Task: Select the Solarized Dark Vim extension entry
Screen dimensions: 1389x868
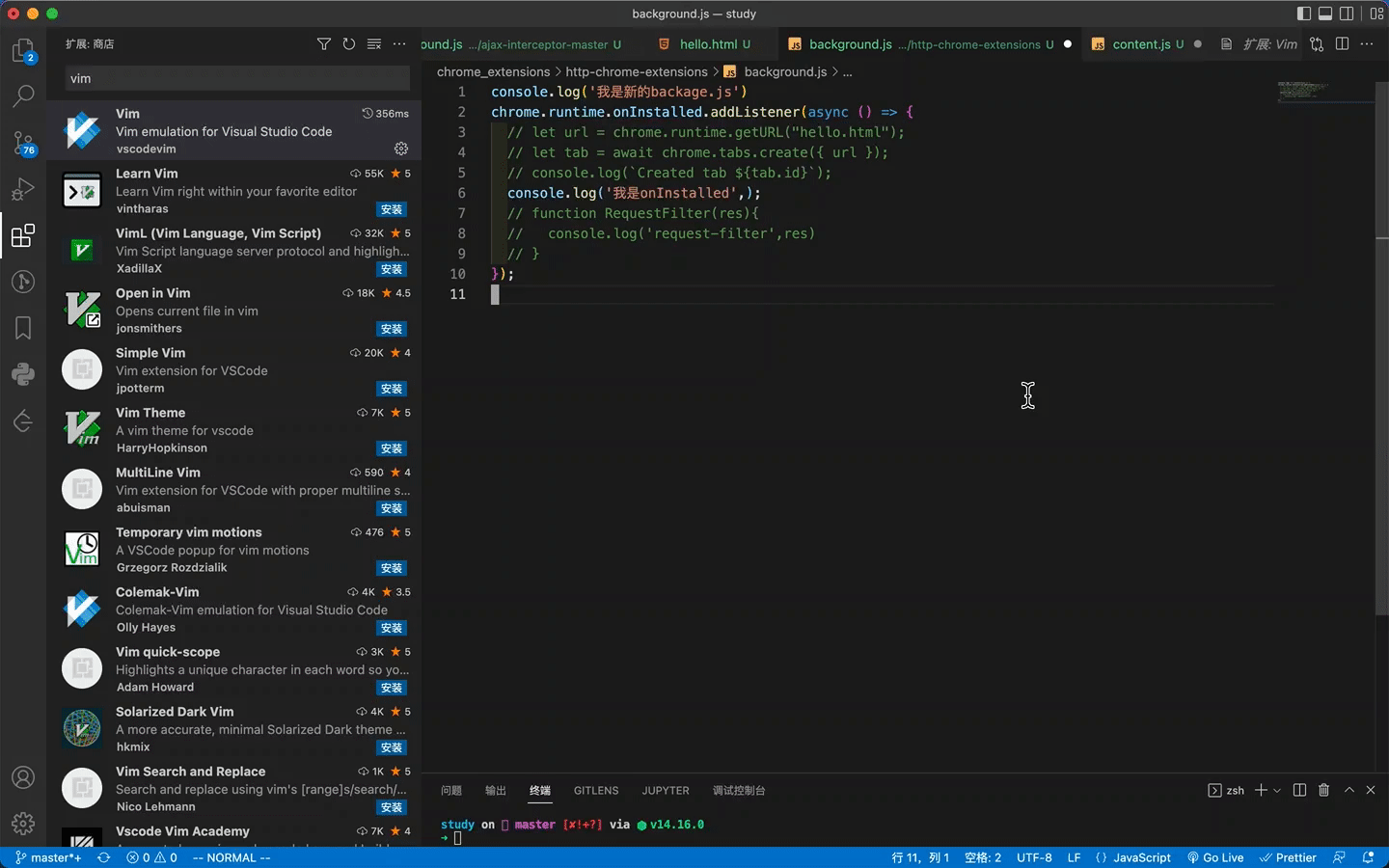Action: [x=233, y=729]
